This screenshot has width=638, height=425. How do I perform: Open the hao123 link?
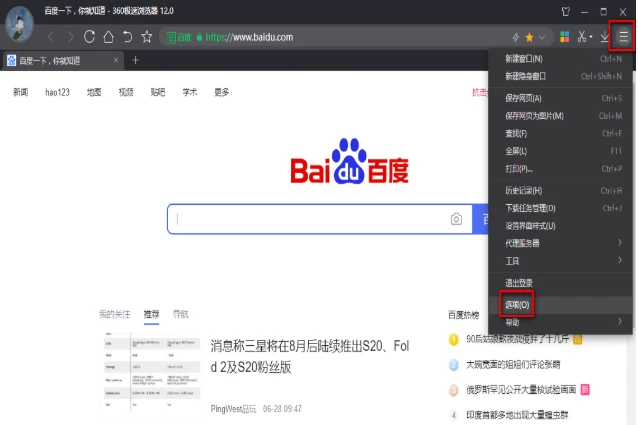tap(57, 92)
